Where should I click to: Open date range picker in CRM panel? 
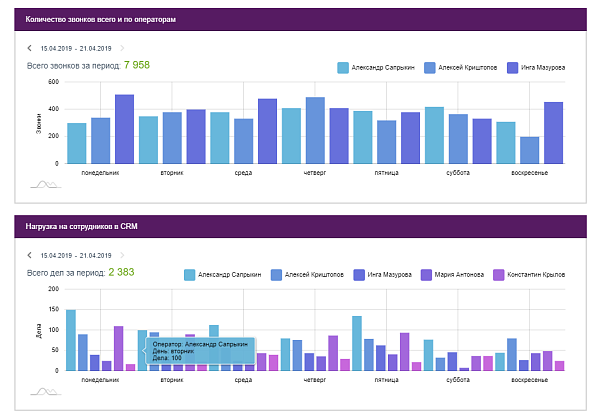tap(76, 256)
